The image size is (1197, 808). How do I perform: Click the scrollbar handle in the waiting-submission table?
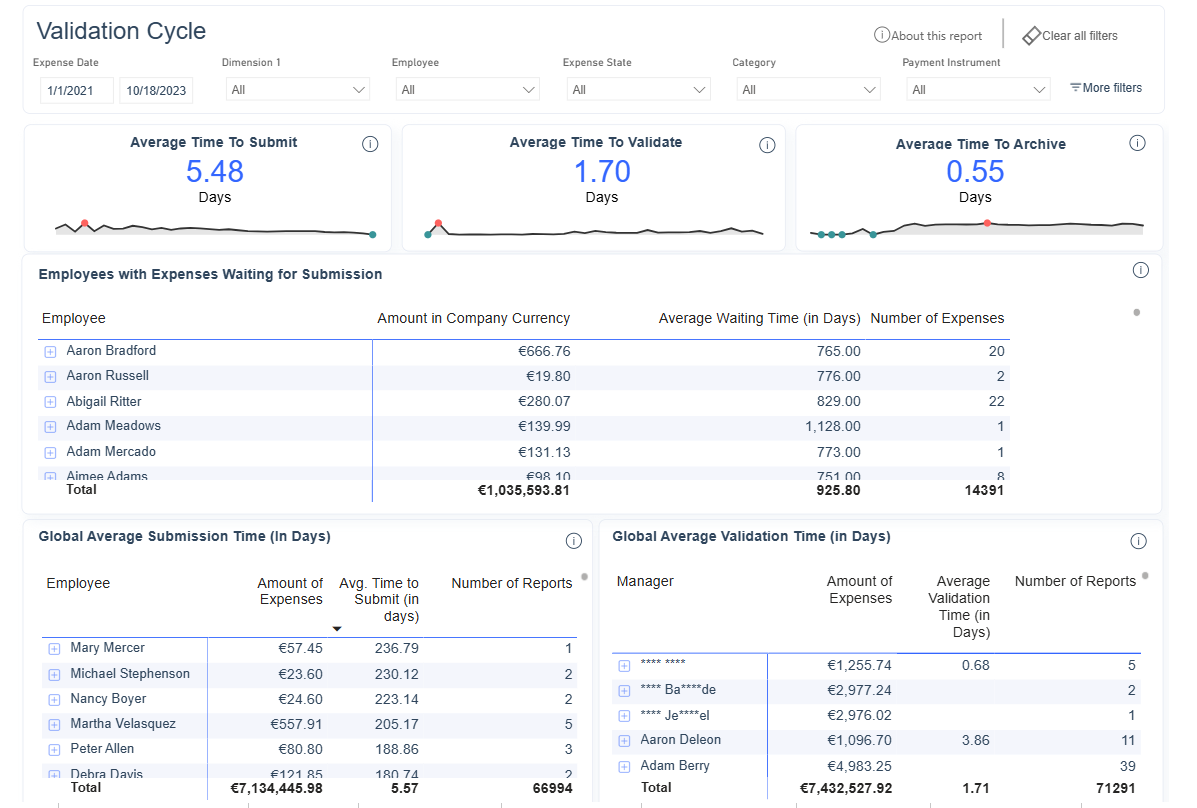point(1137,312)
